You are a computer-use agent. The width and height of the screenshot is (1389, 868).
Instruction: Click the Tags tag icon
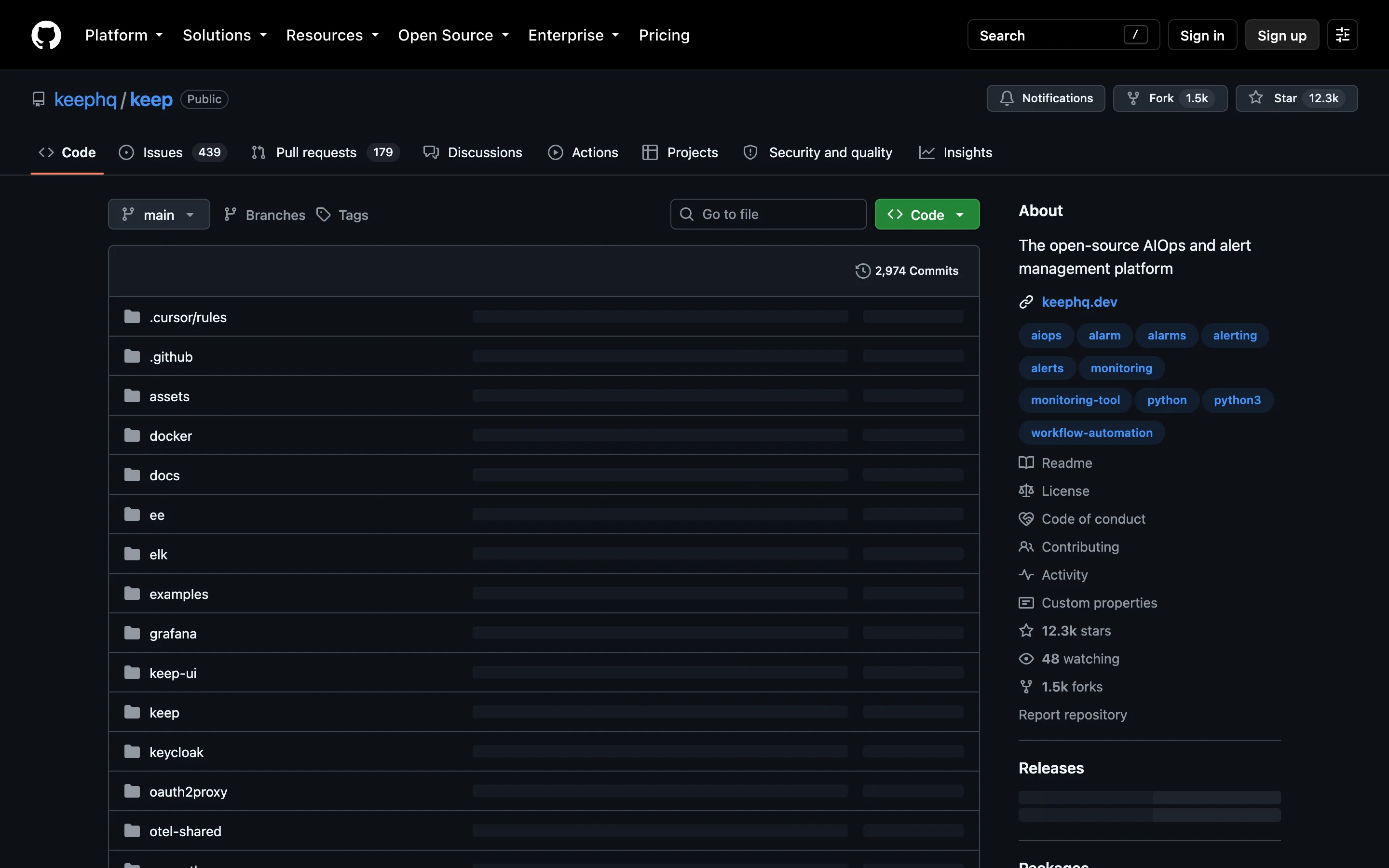324,215
